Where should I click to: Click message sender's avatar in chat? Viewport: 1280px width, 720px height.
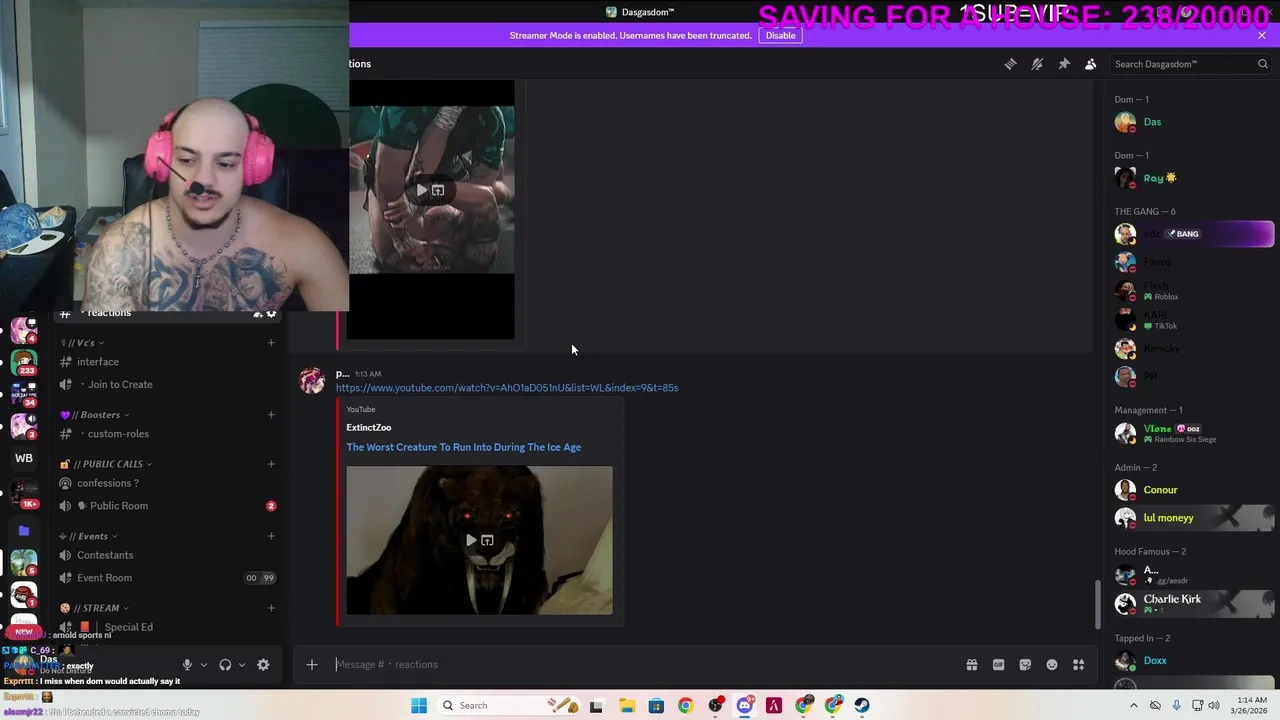[312, 381]
